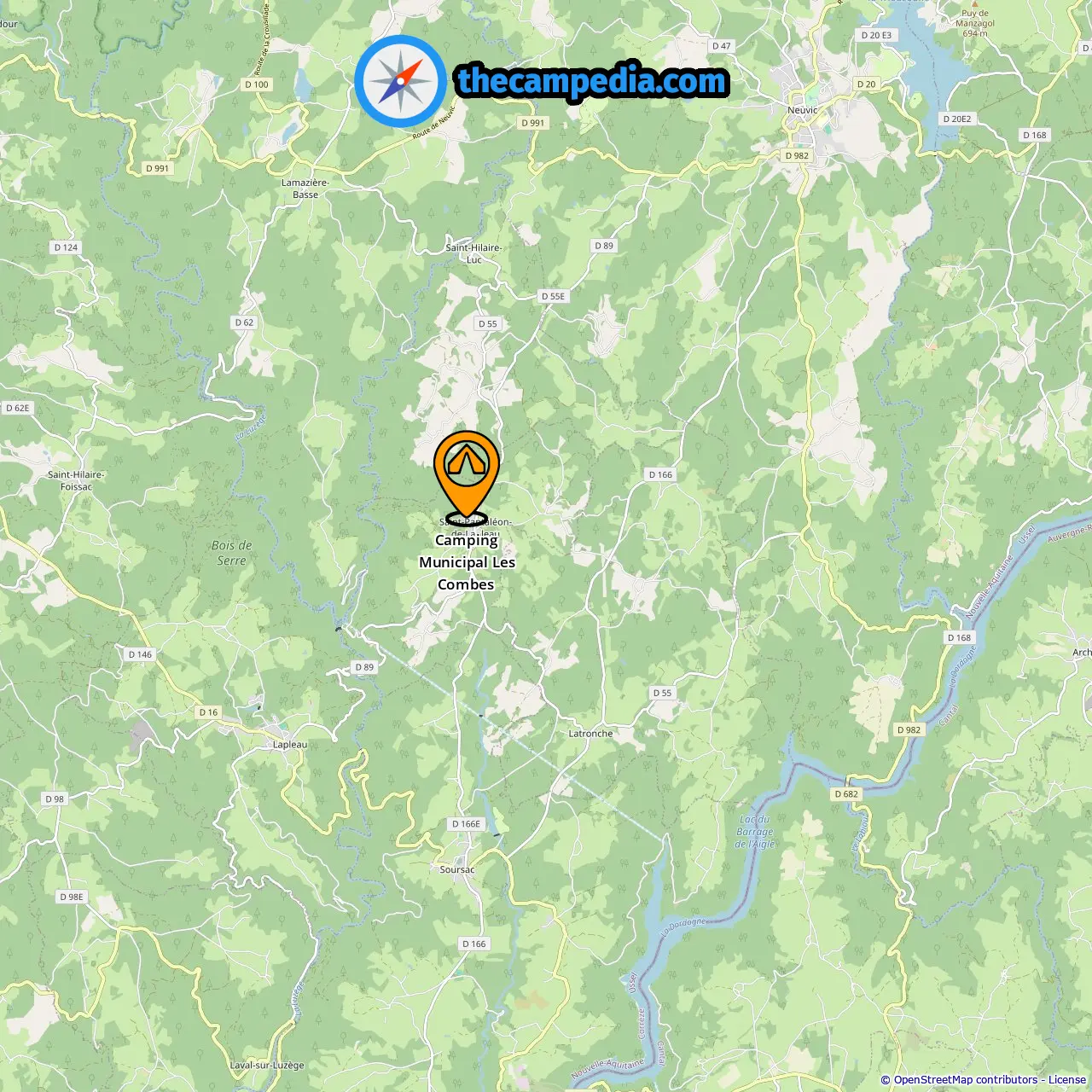Click the D 682 road shield
Screen dimensions: 1092x1092
(x=846, y=794)
